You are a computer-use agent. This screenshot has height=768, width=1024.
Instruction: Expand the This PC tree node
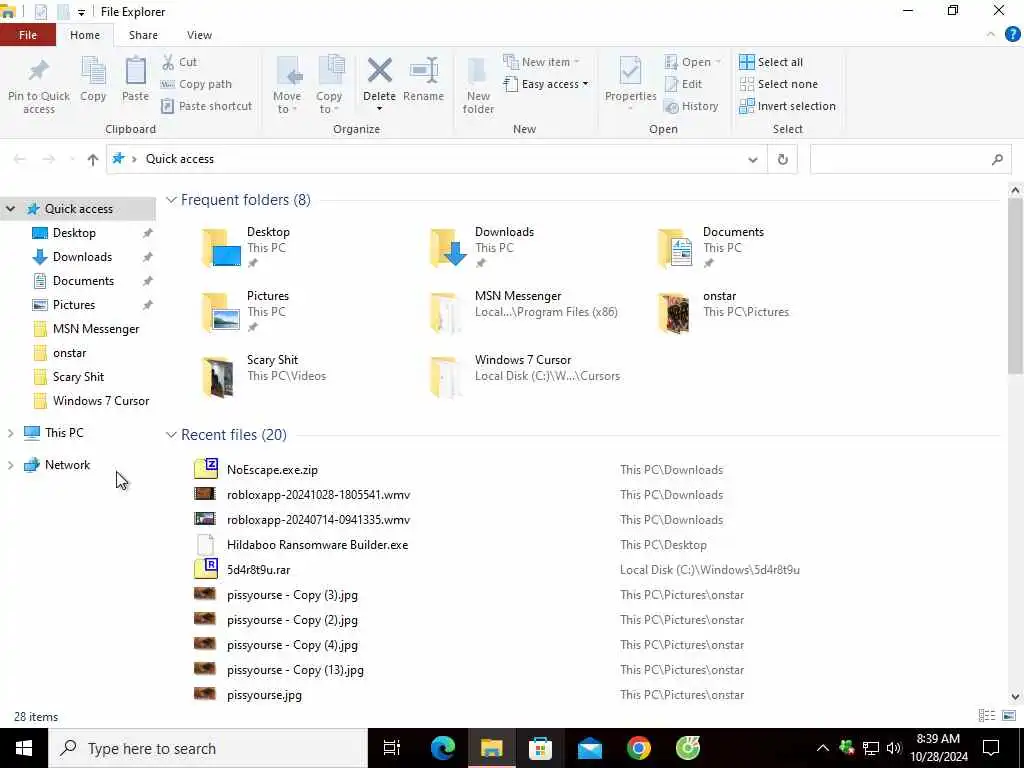point(10,433)
